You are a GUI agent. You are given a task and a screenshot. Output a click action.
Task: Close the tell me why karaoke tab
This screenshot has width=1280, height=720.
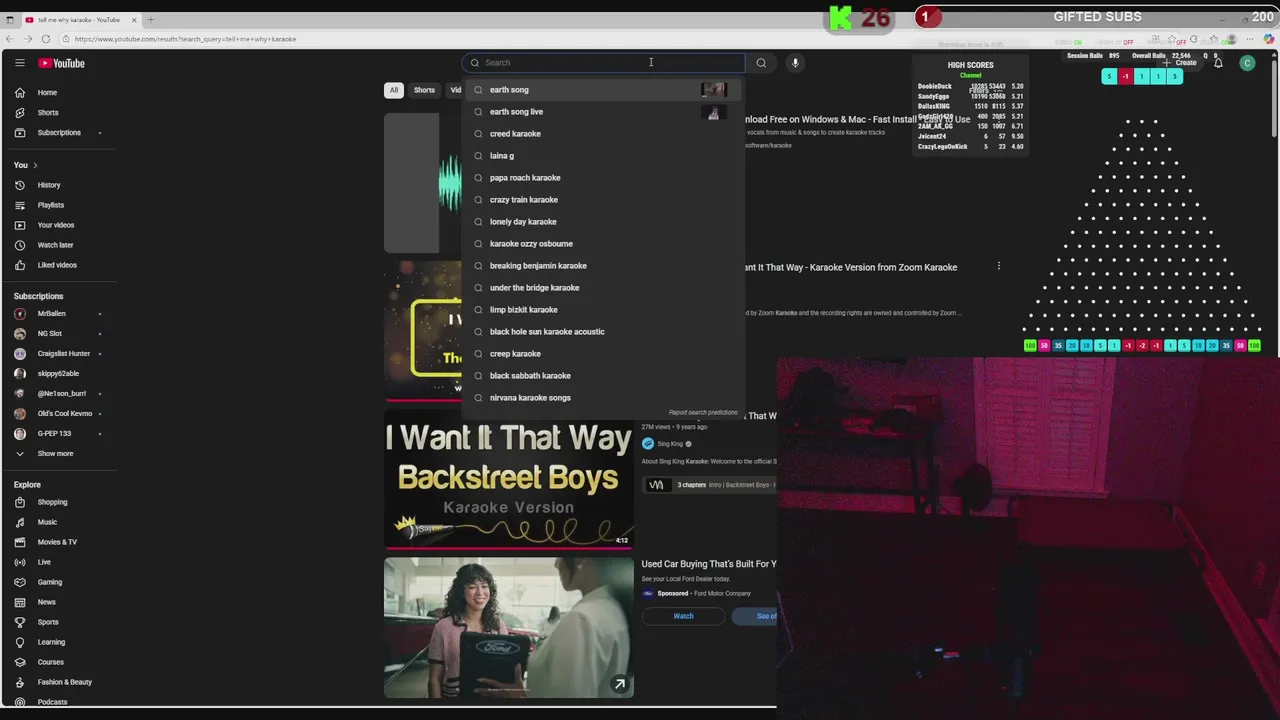pyautogui.click(x=134, y=20)
